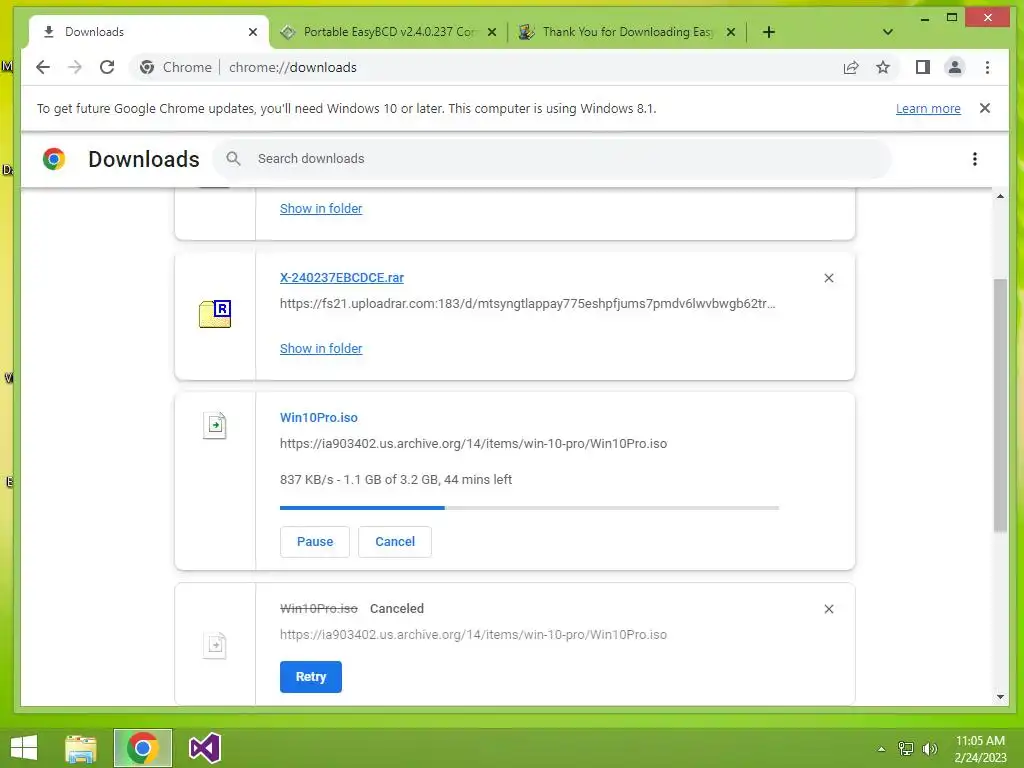The height and width of the screenshot is (768, 1024).
Task: Click the active download's archive.org URL text
Action: [x=473, y=443]
